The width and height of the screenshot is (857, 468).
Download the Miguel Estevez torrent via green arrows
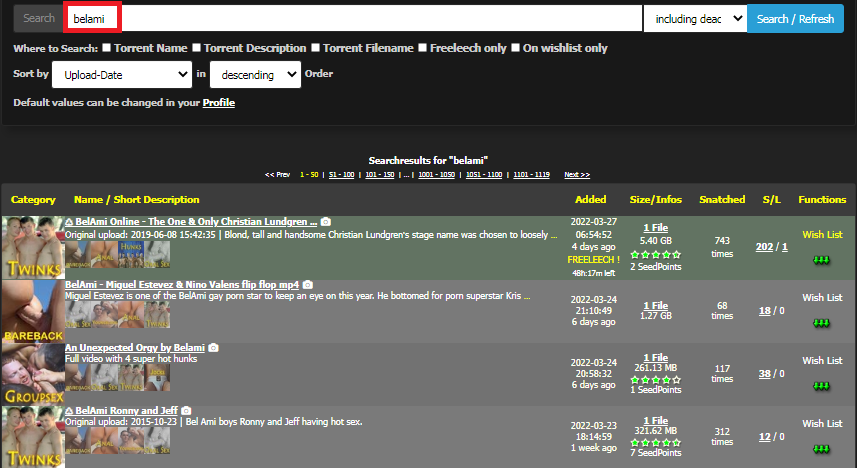pos(821,323)
